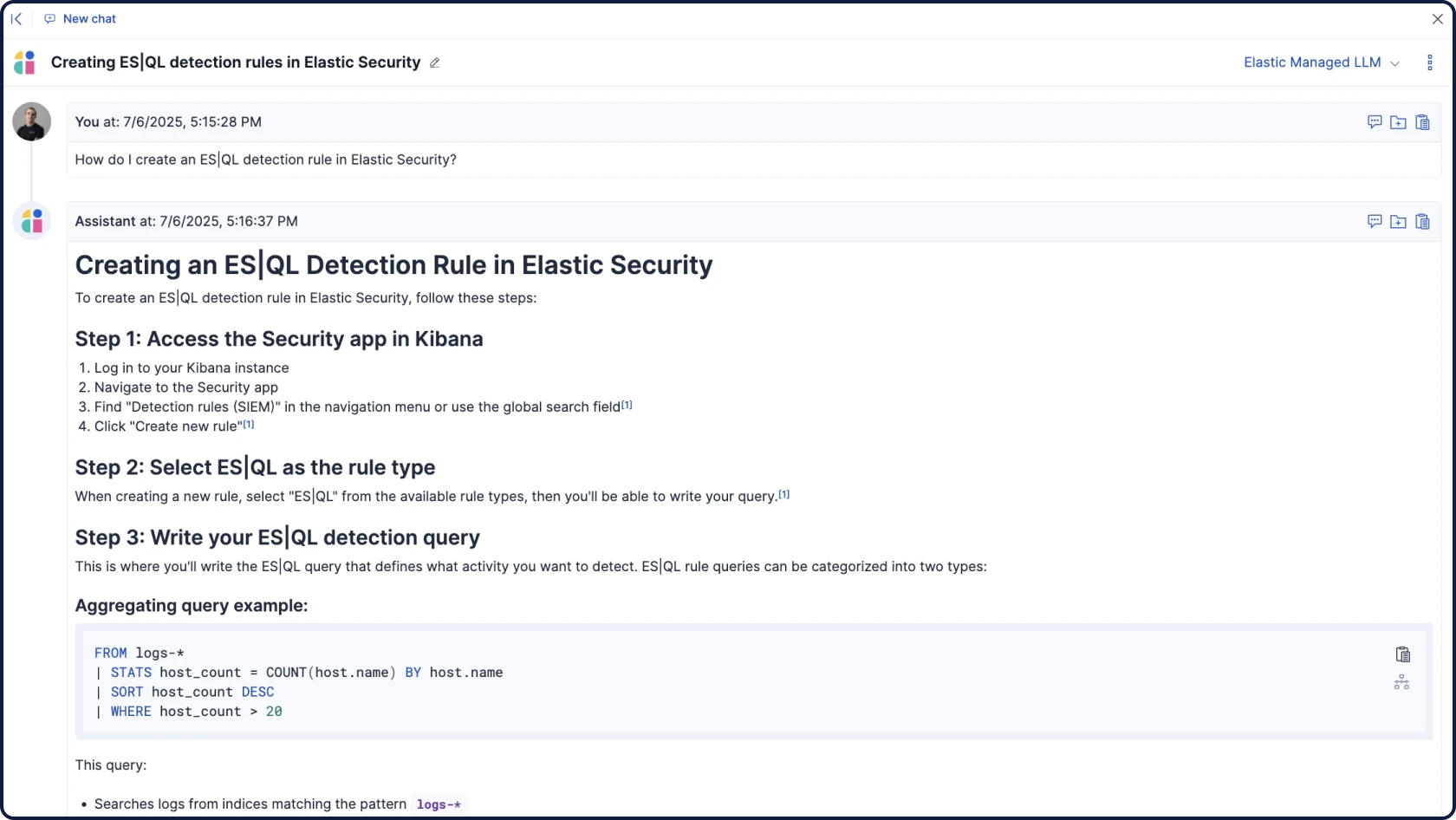This screenshot has height=820, width=1456.
Task: Click the Log in to your Kibana instance step
Action: [x=192, y=368]
